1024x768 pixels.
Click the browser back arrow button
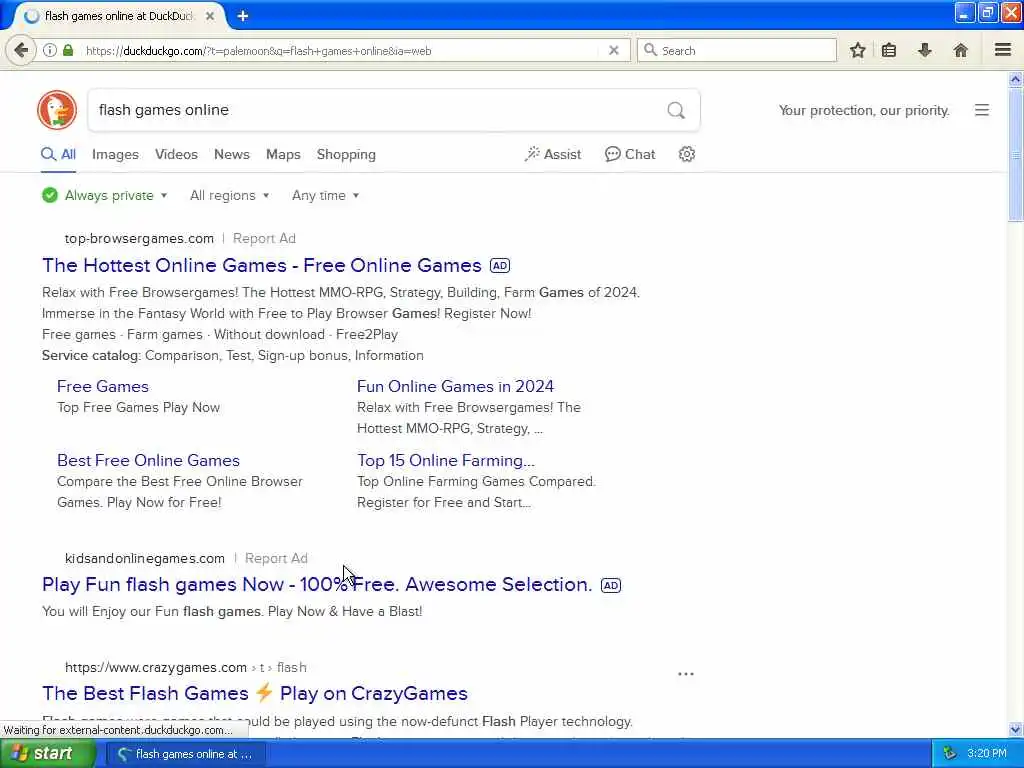[21, 50]
